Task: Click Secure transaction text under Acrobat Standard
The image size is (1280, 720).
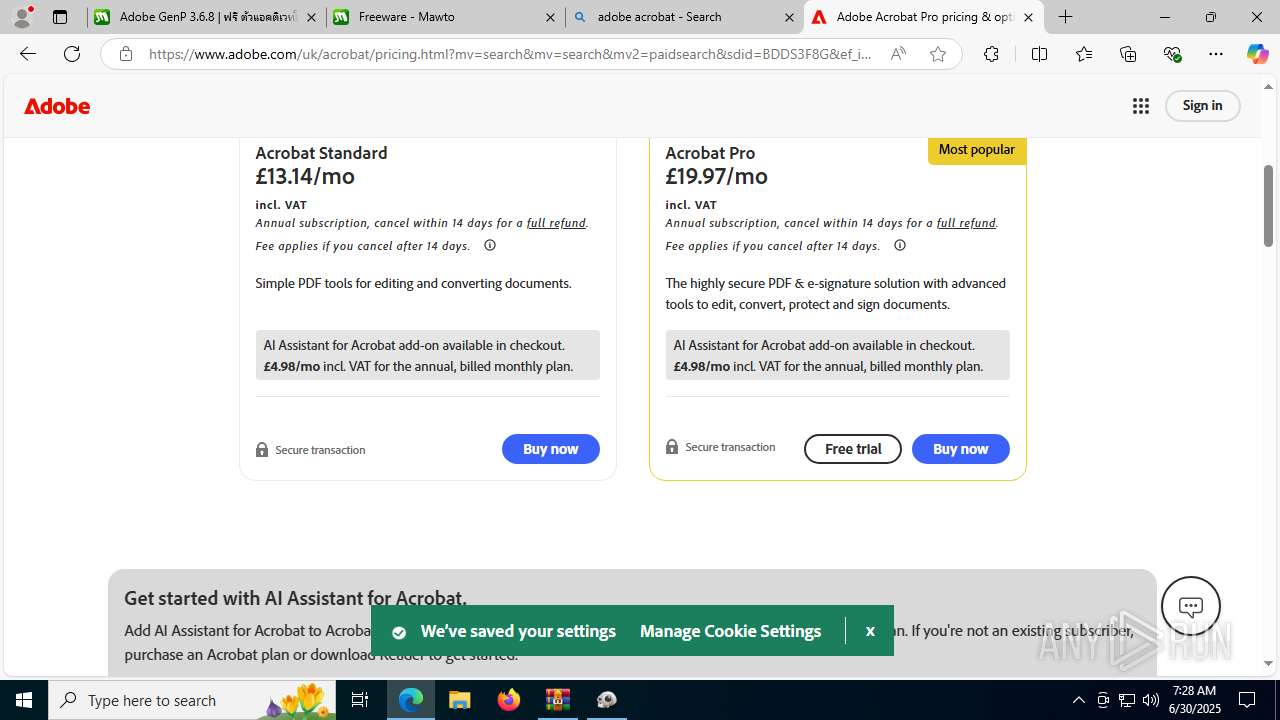Action: click(320, 450)
